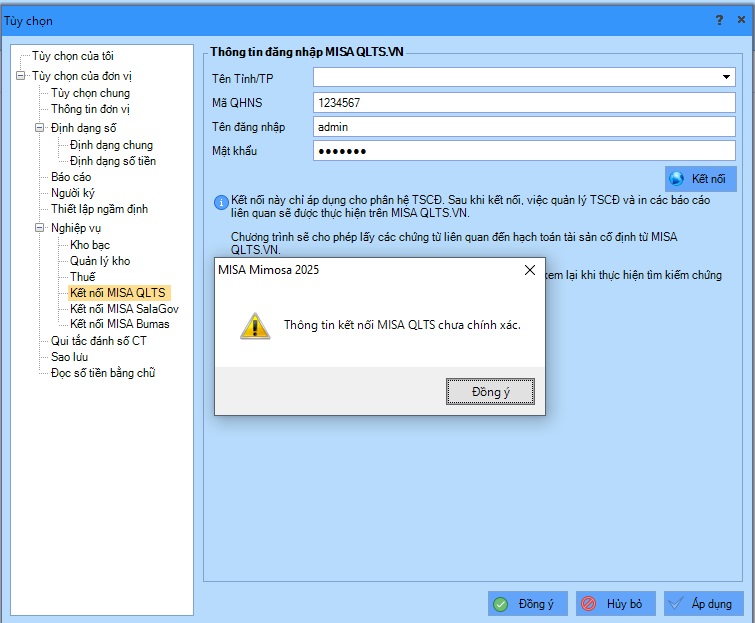
Task: Click the green checkmark icon on the bottom Đồng ý button
Action: 501,604
